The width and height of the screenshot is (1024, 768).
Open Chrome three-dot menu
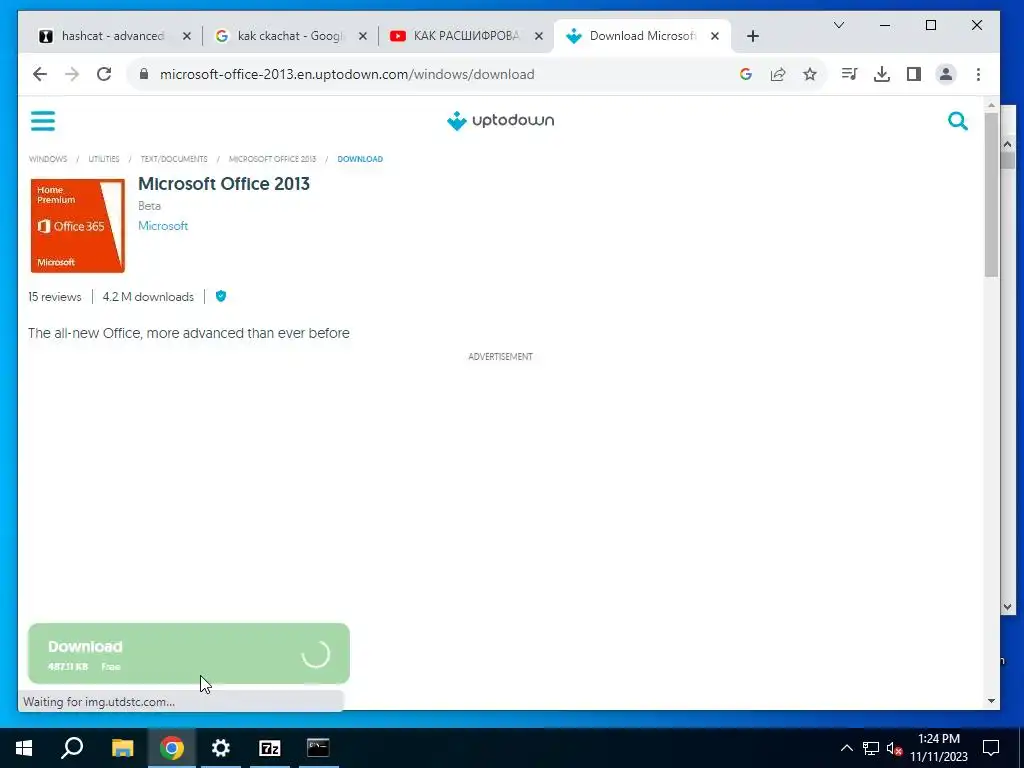tap(978, 74)
